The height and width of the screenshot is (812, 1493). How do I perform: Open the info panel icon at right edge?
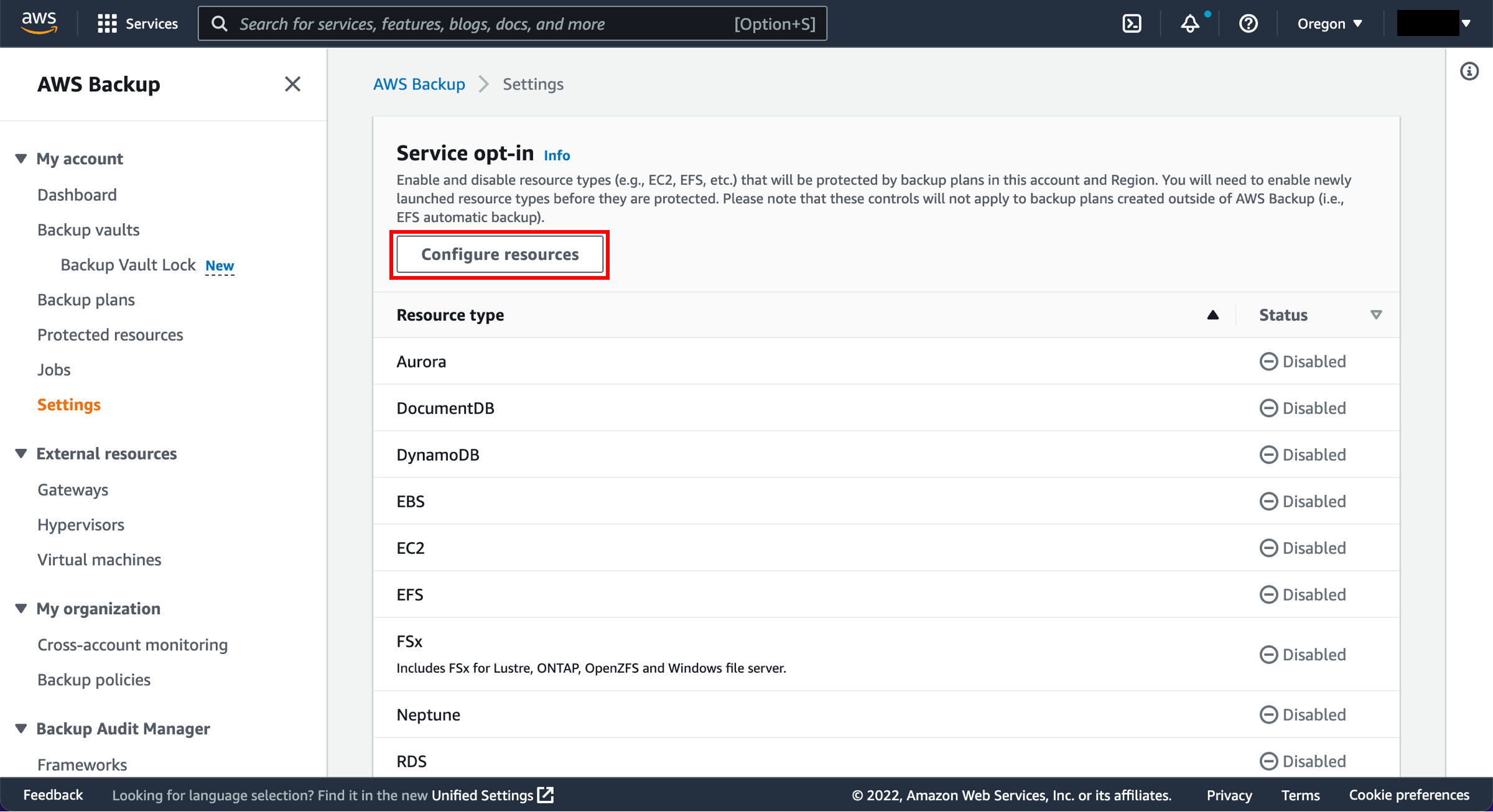click(x=1469, y=72)
